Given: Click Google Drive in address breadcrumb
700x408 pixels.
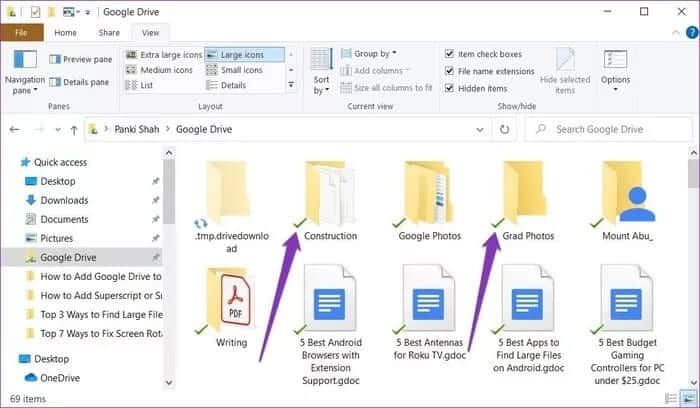Looking at the screenshot, I should [204, 129].
